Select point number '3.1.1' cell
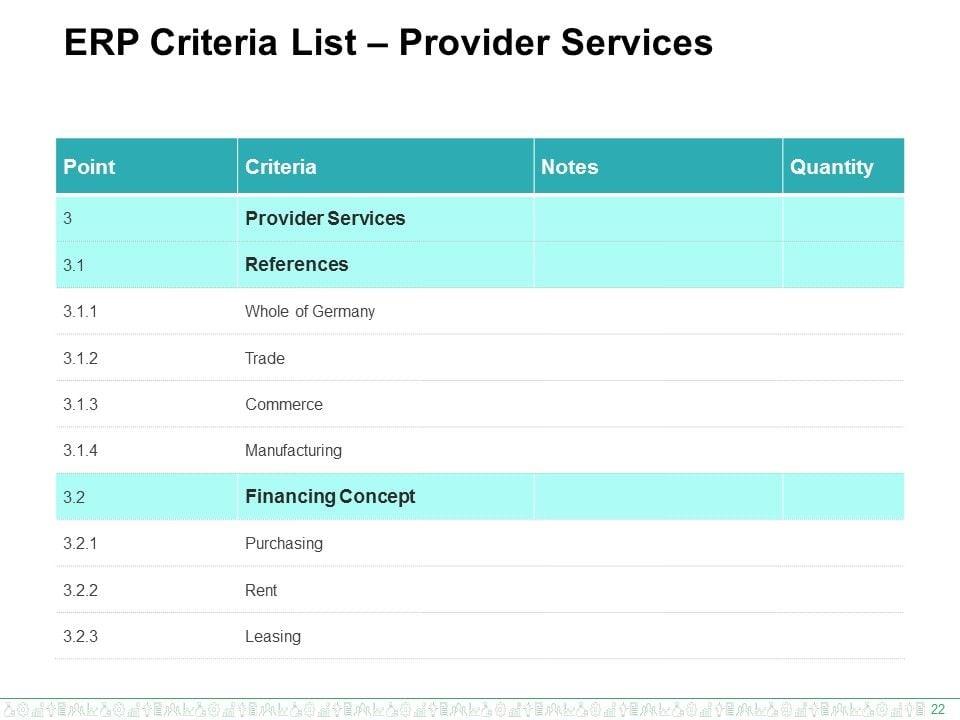Screen dimensions: 960x720 80,311
